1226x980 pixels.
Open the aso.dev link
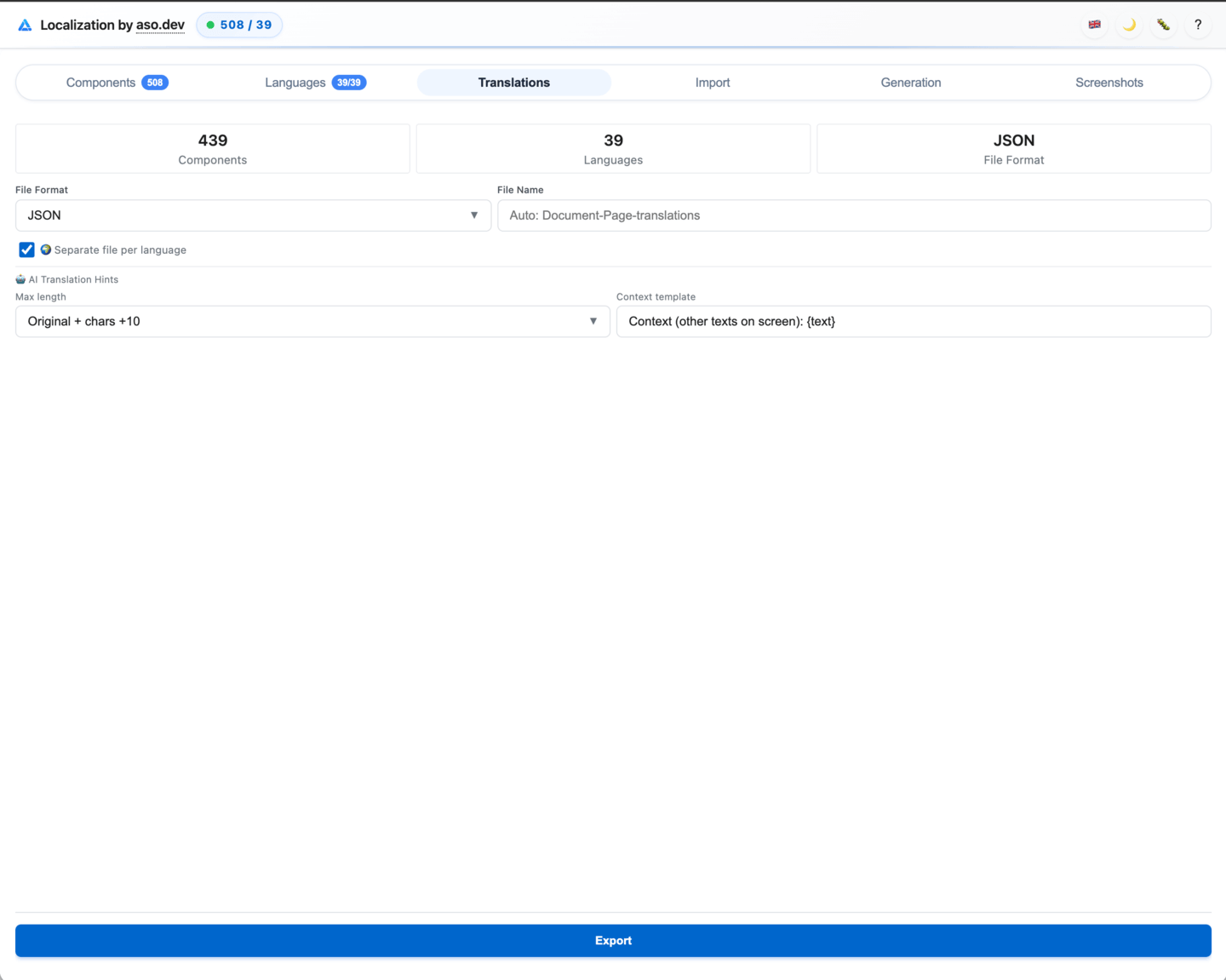160,25
